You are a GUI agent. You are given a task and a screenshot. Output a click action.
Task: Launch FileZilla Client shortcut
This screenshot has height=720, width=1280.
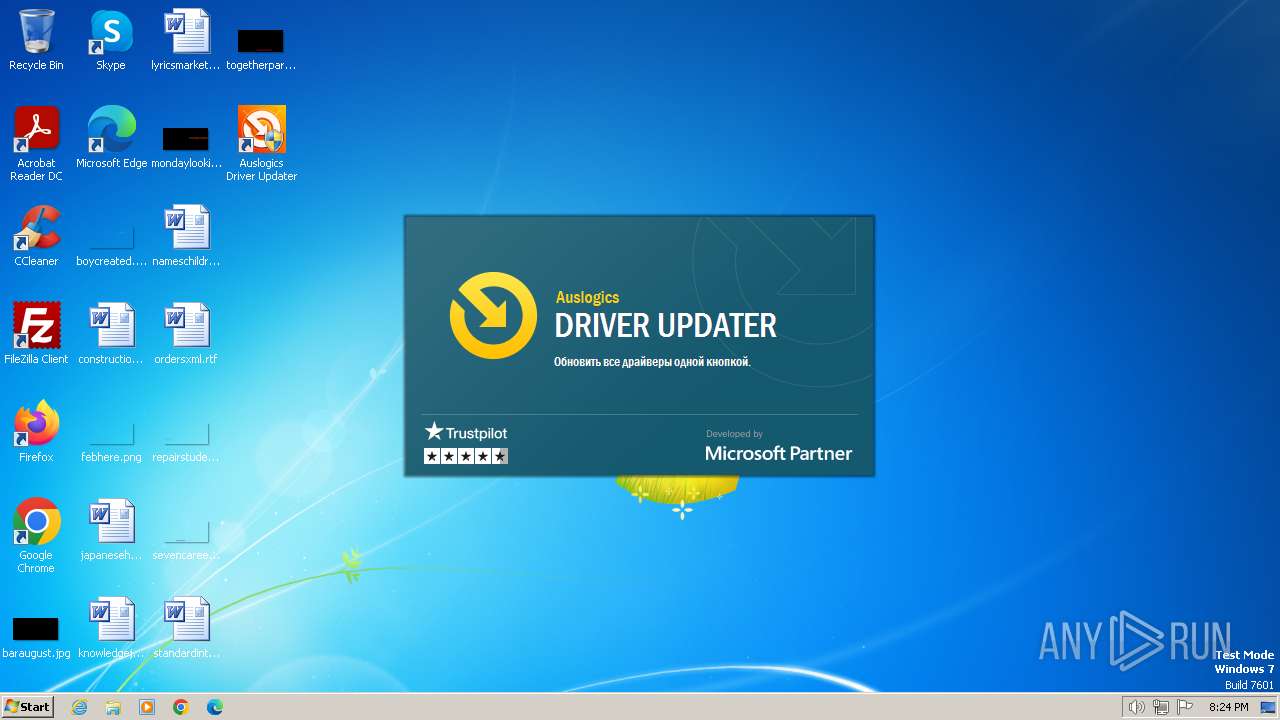tap(36, 334)
